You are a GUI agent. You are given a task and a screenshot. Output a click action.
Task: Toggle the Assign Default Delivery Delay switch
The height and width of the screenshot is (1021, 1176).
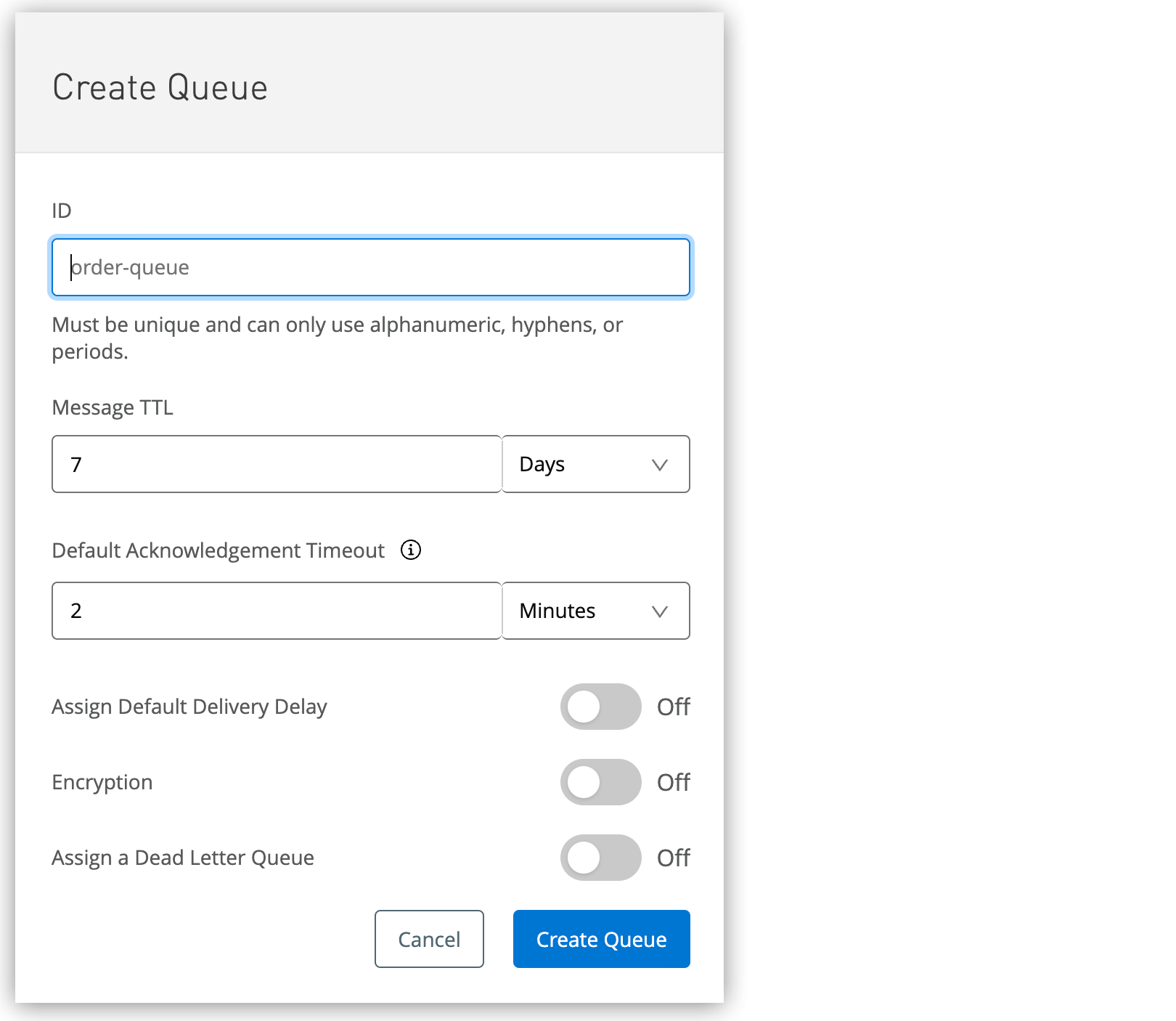point(600,707)
